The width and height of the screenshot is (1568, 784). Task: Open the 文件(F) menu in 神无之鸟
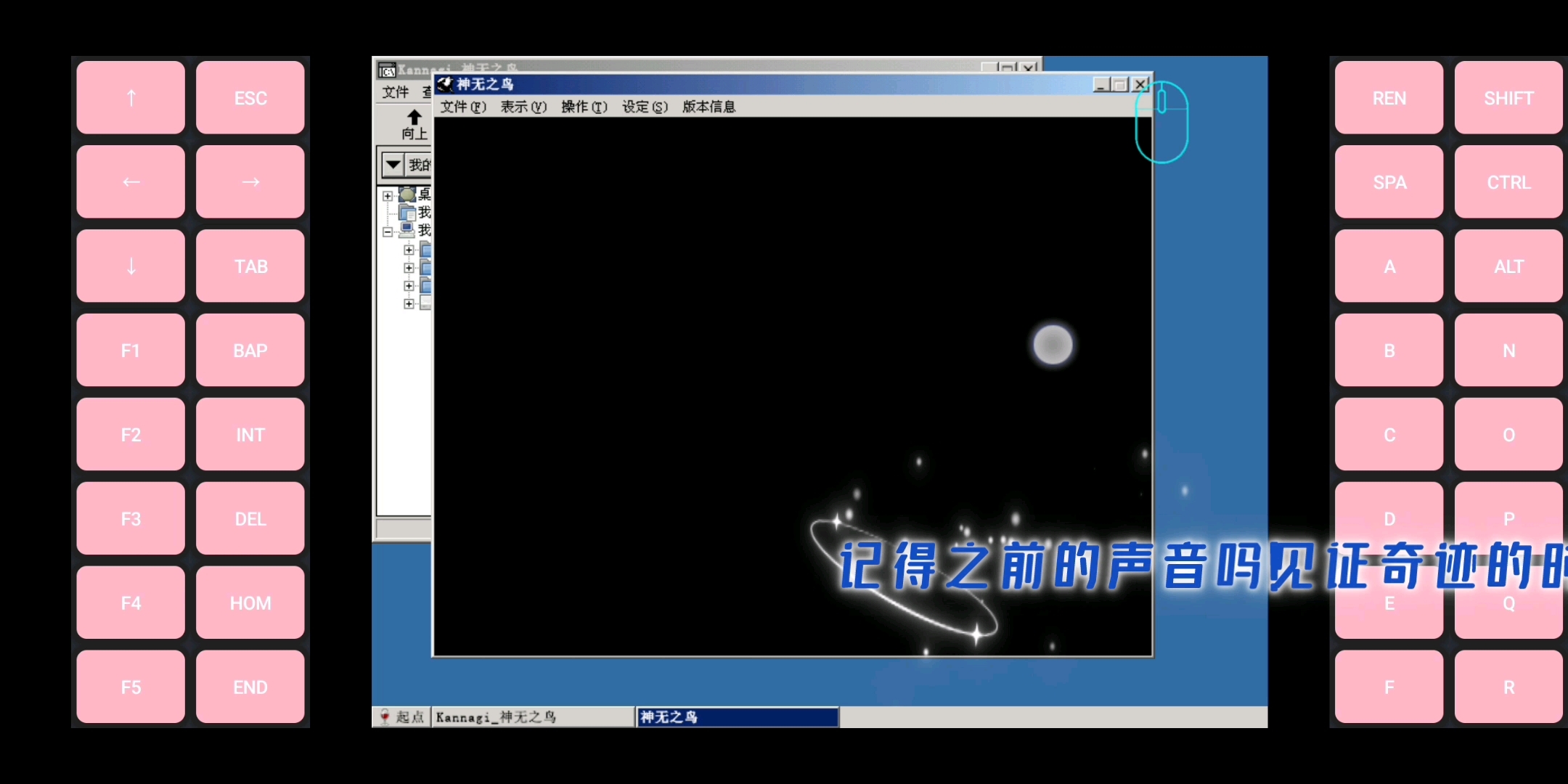point(463,107)
